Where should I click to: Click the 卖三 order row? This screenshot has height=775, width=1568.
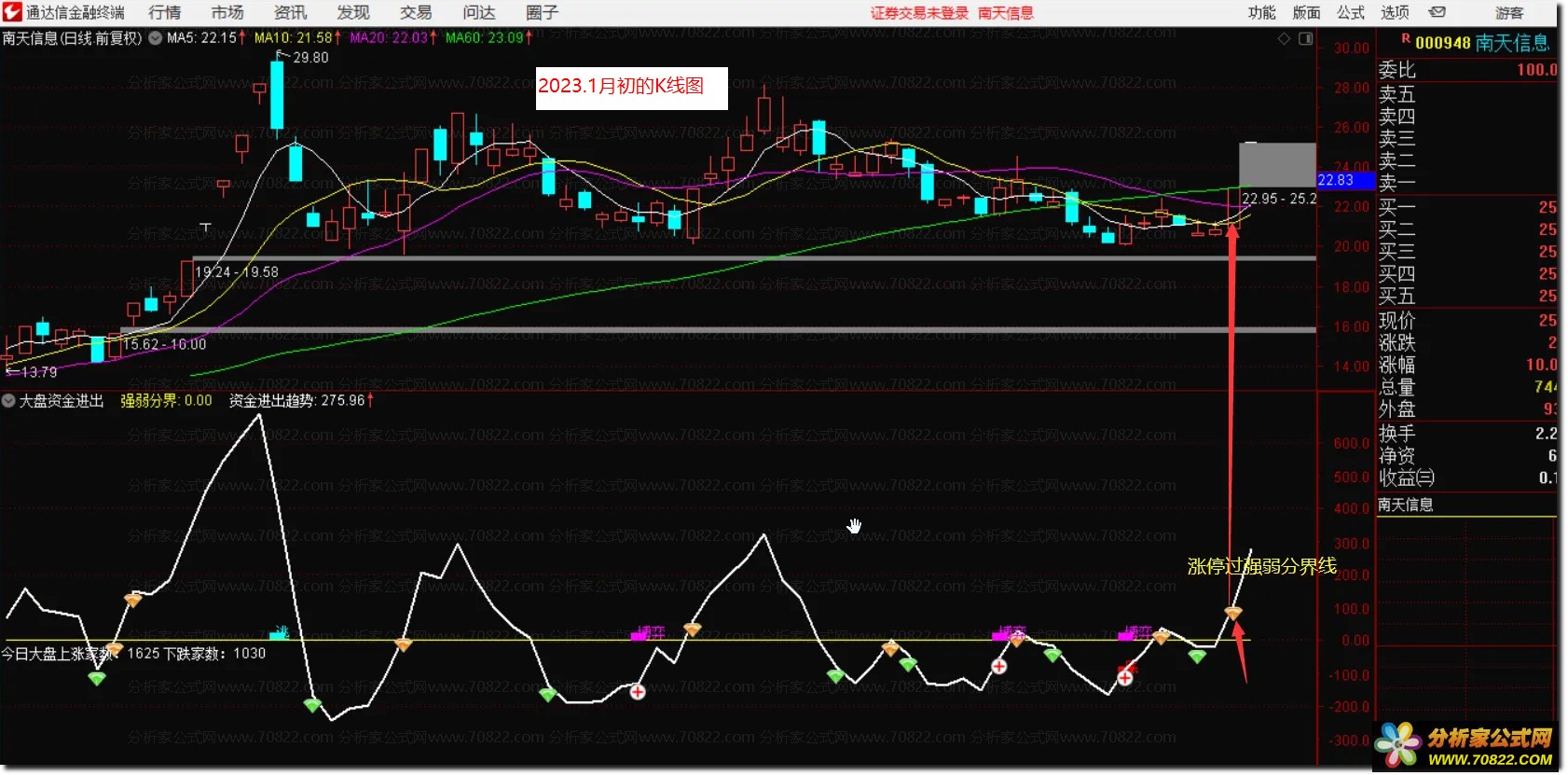(1466, 139)
